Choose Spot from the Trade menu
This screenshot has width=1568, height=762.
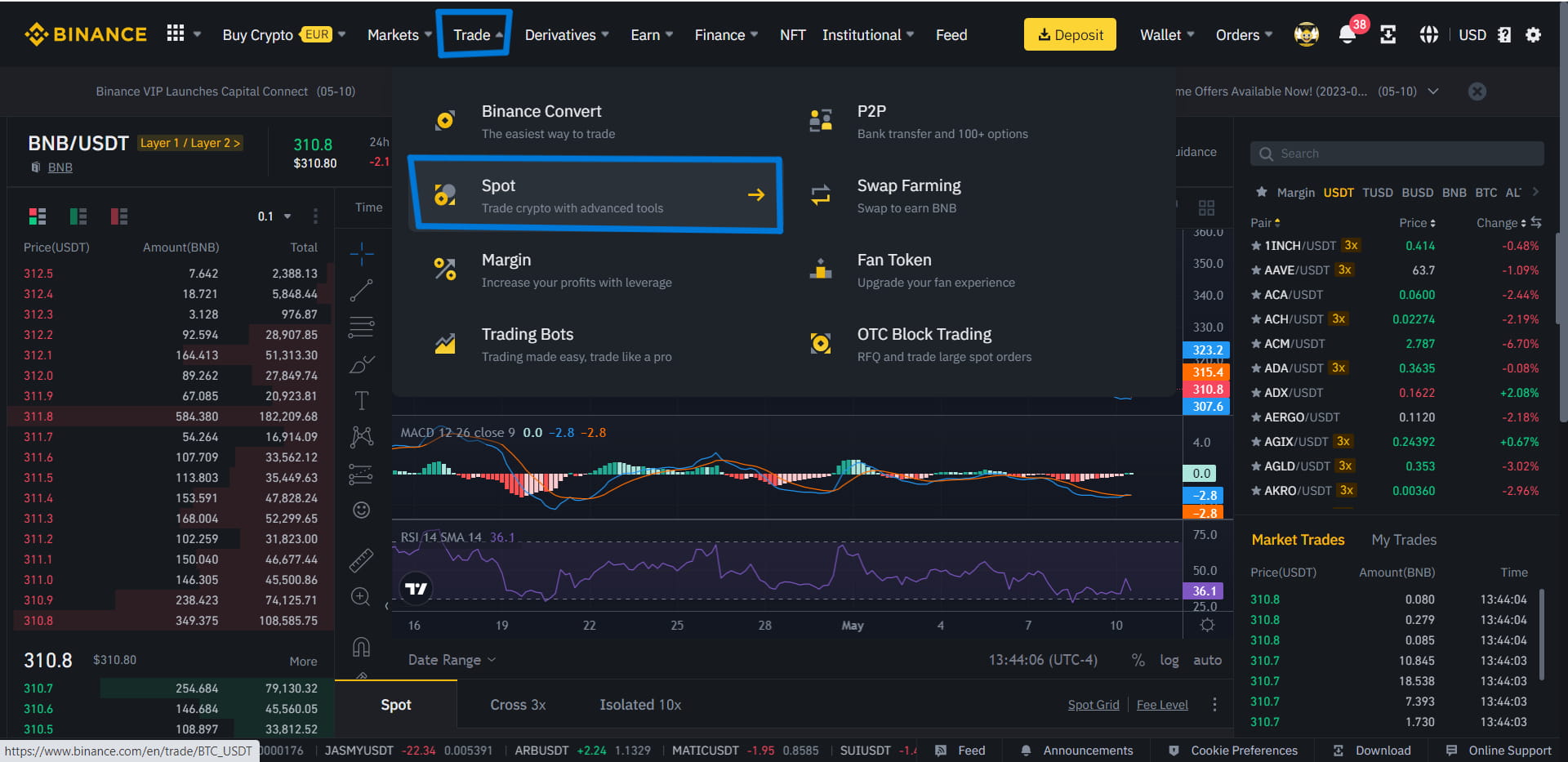coord(596,195)
